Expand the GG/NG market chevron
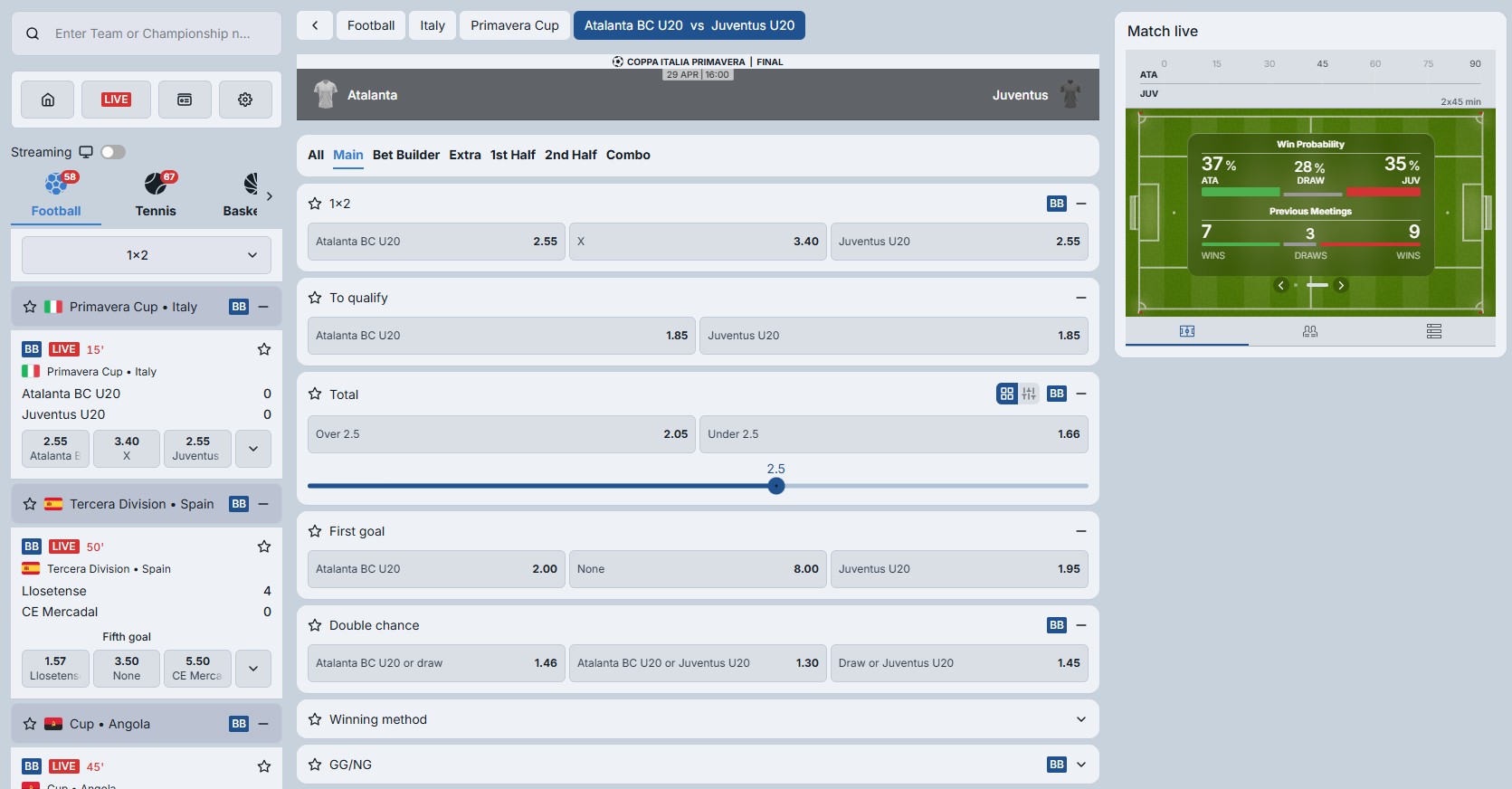The image size is (1512, 789). pyautogui.click(x=1080, y=765)
